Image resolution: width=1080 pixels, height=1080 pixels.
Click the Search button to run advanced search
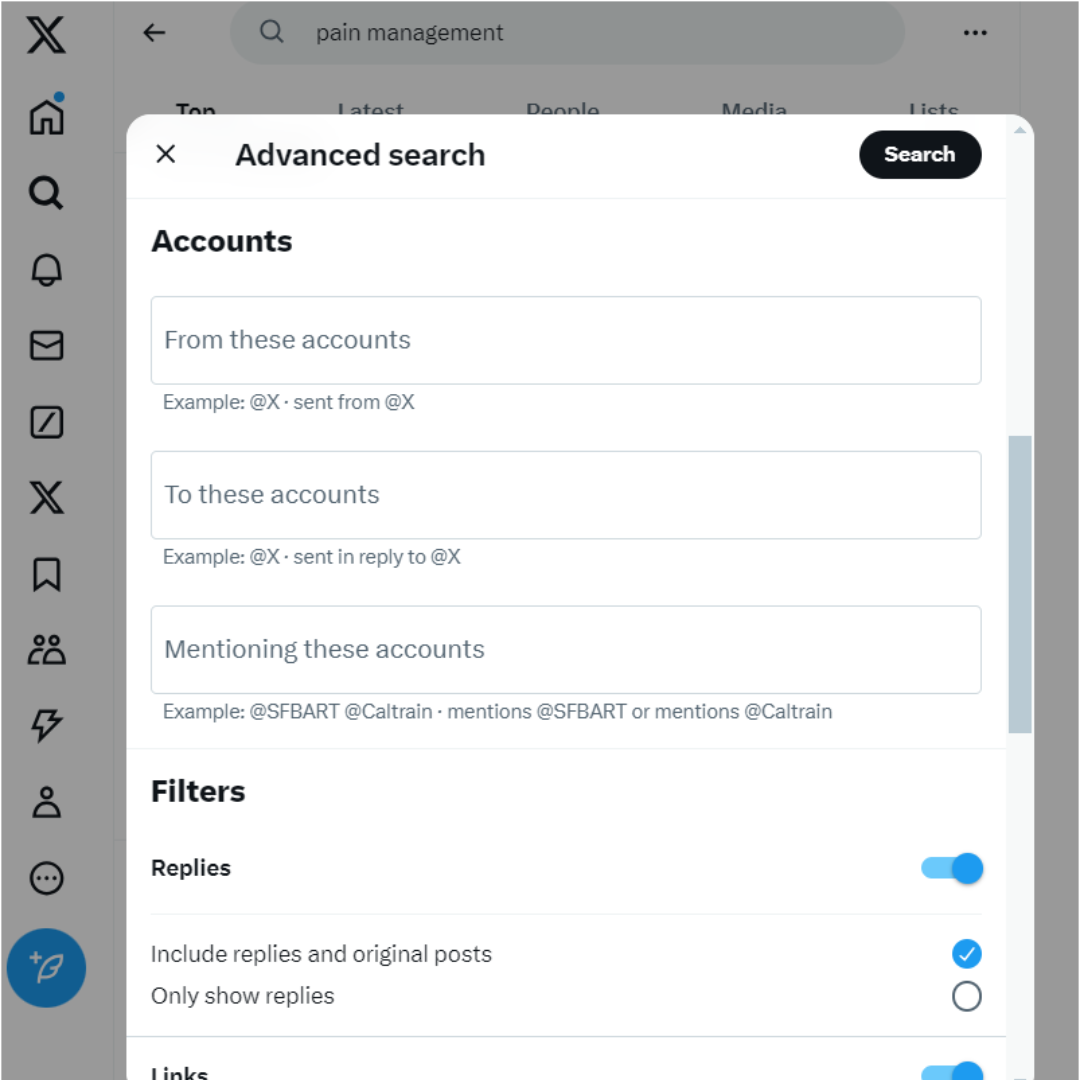pyautogui.click(x=919, y=154)
